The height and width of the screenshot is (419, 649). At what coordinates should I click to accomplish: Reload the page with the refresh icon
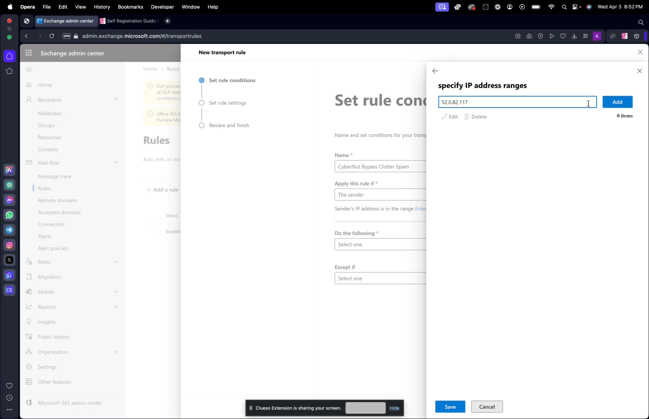52,36
